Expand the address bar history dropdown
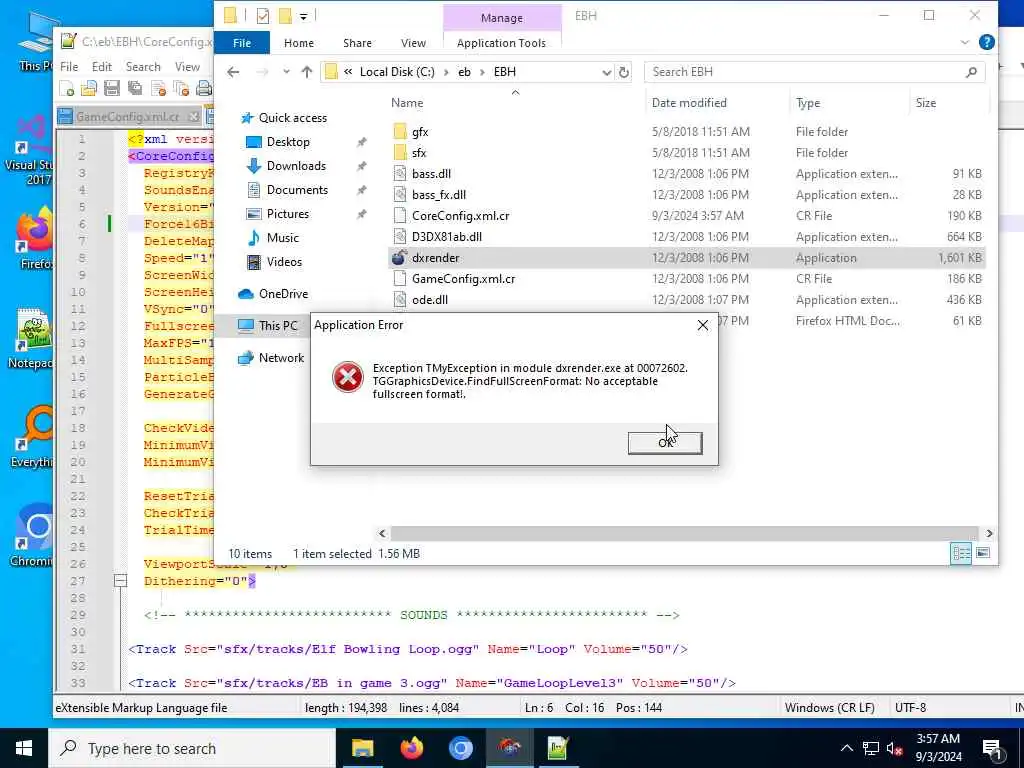The width and height of the screenshot is (1024, 768). click(607, 72)
